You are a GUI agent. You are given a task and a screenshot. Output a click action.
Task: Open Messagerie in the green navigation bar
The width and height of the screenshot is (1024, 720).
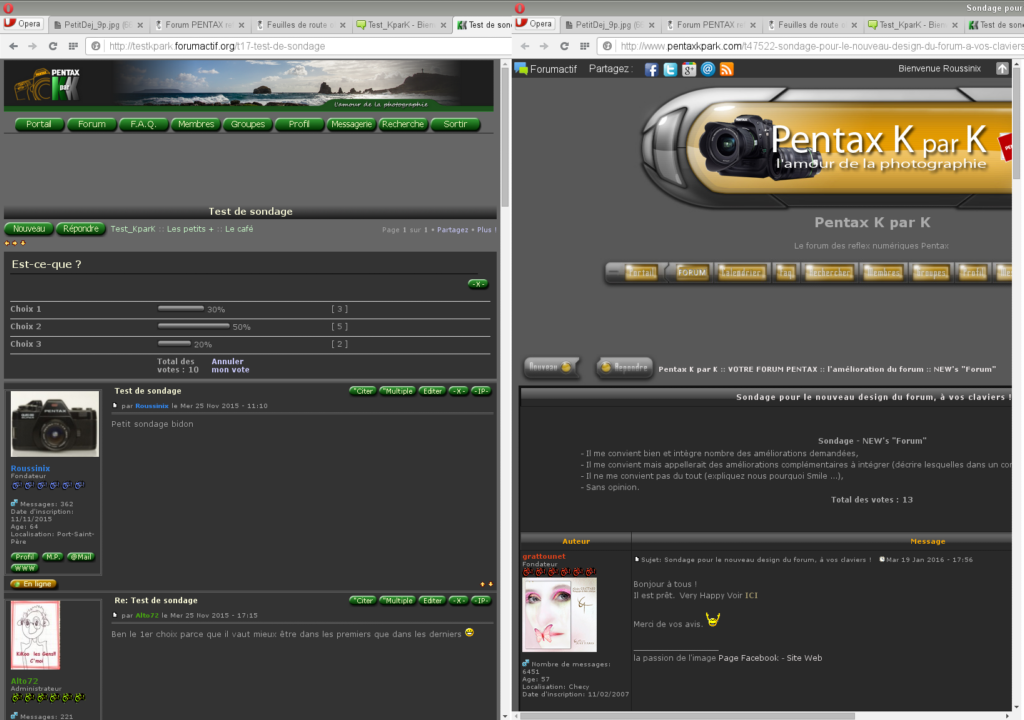(x=351, y=124)
